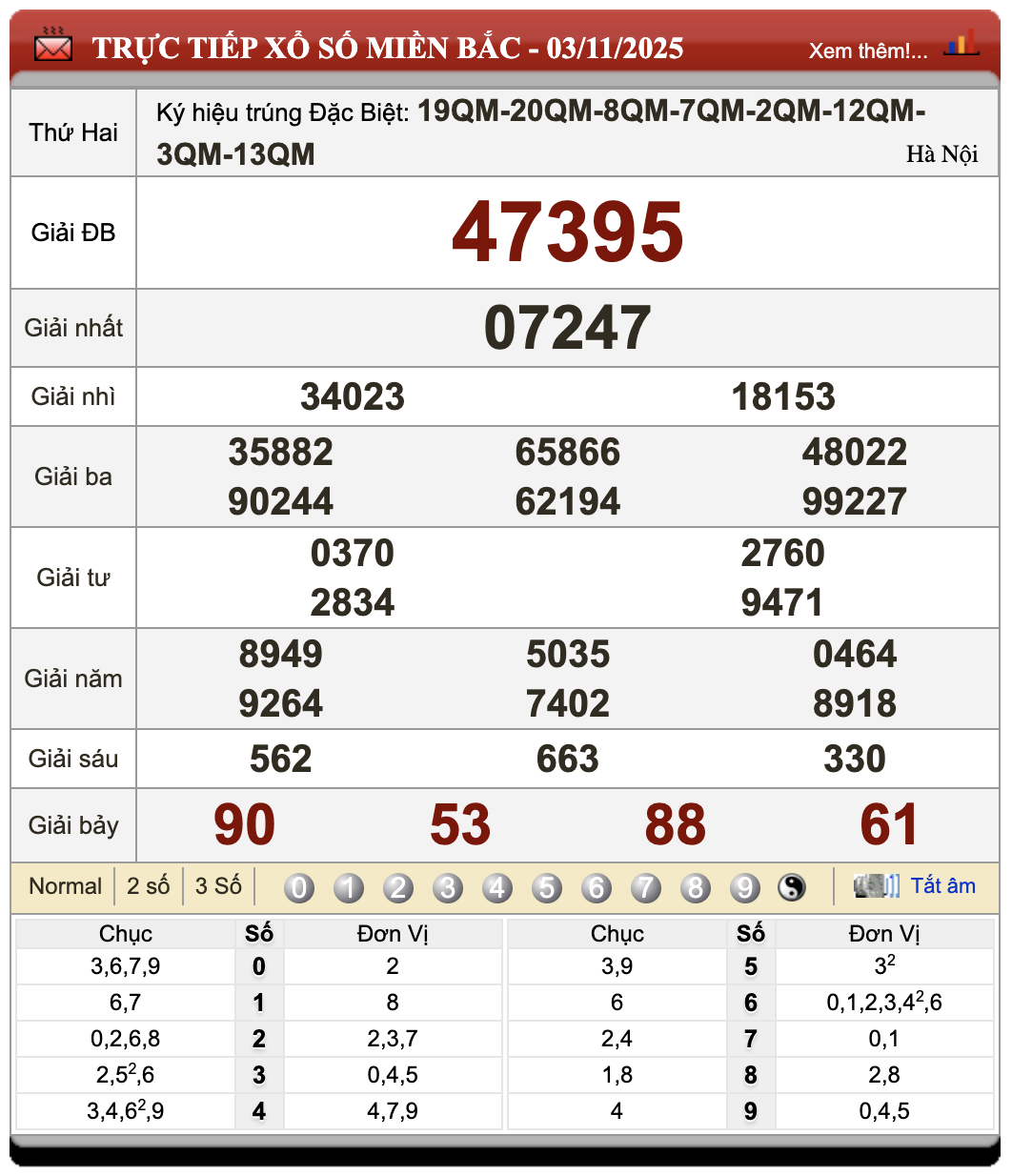Switch to the '3 Số' tab
1012x1176 pixels.
217,885
